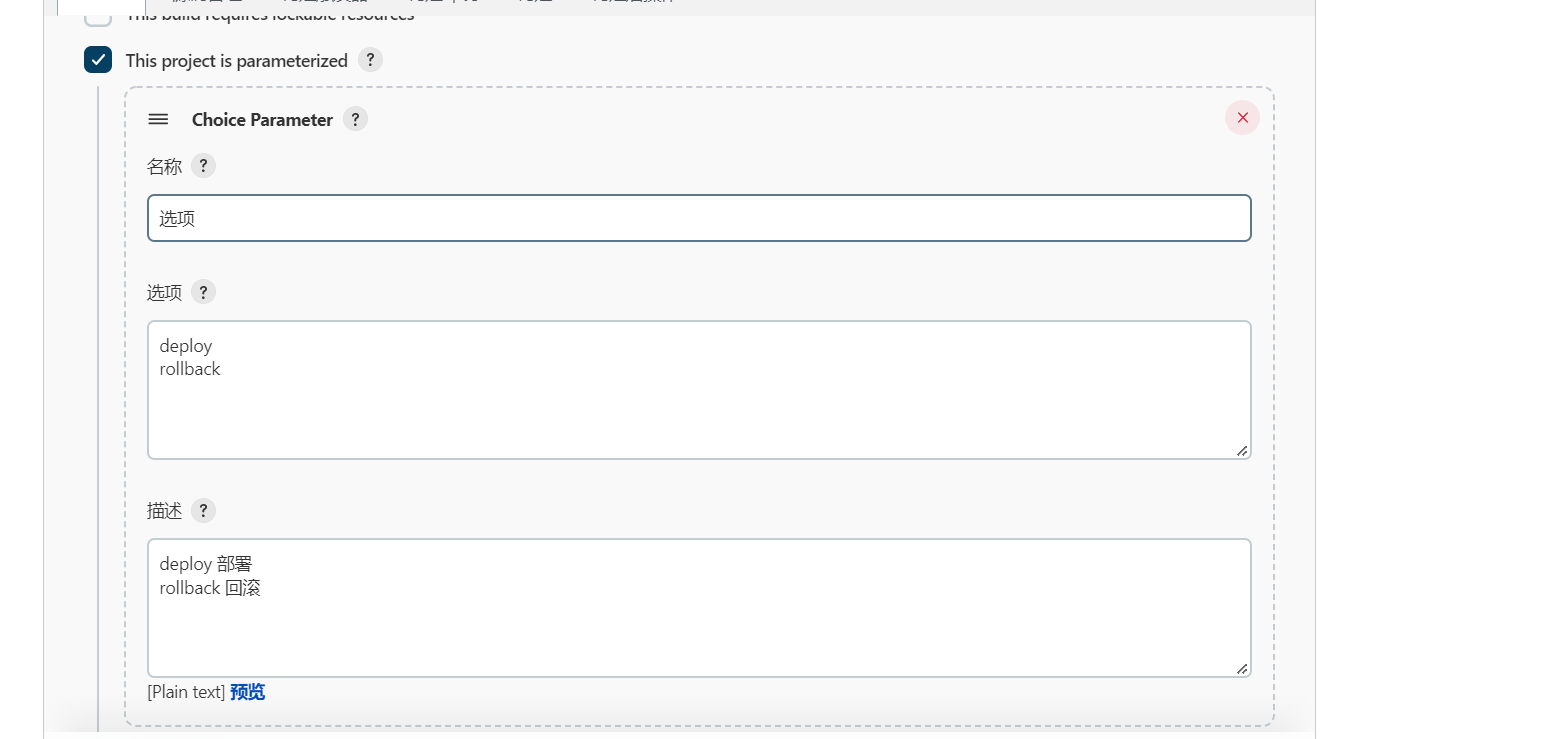Click the rollback line in the choices box
Viewport: 1545px width, 739px height.
coord(190,368)
